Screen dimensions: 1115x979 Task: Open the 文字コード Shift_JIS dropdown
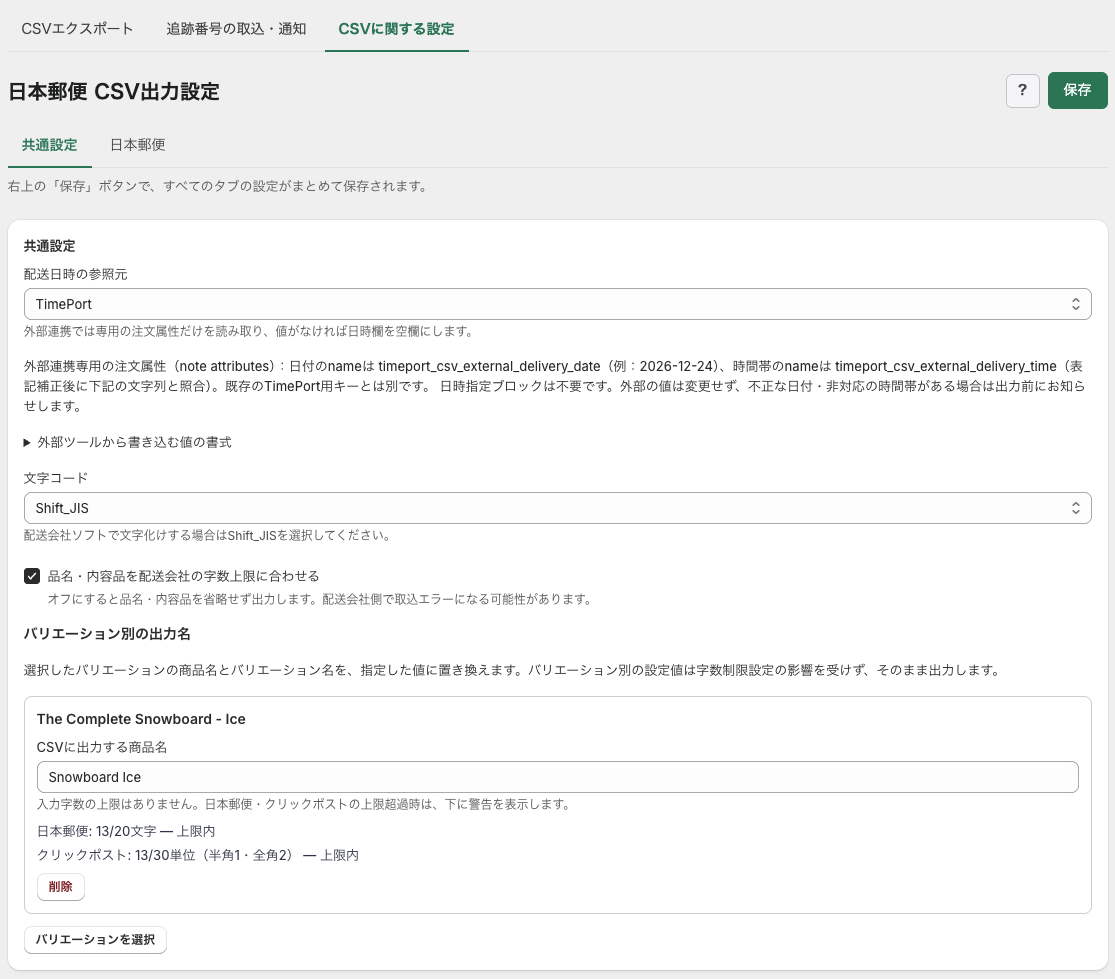tap(558, 508)
